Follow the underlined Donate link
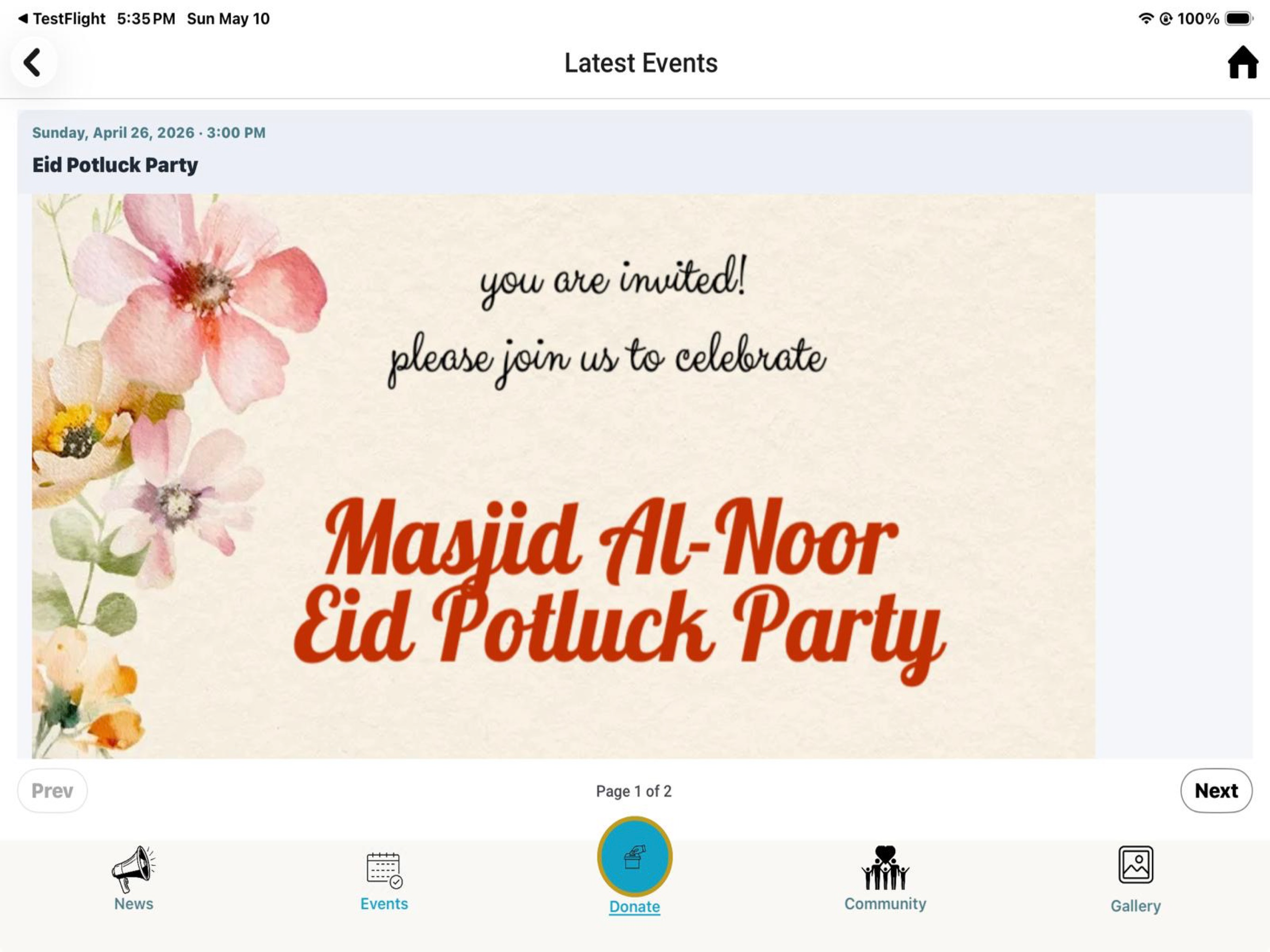The height and width of the screenshot is (952, 1270). tap(635, 906)
